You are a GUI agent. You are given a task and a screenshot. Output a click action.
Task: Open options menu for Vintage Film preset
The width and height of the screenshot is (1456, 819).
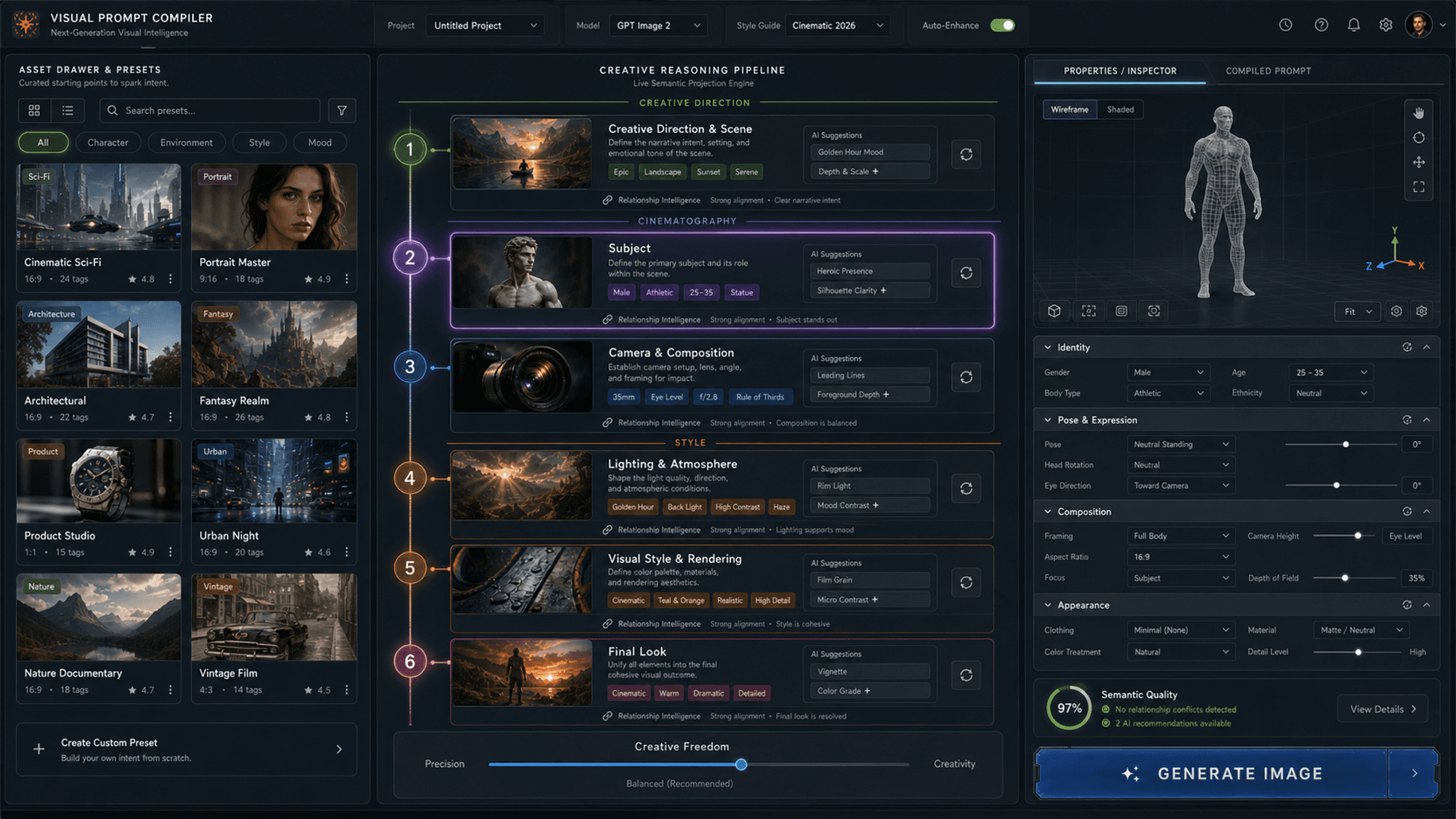click(347, 690)
